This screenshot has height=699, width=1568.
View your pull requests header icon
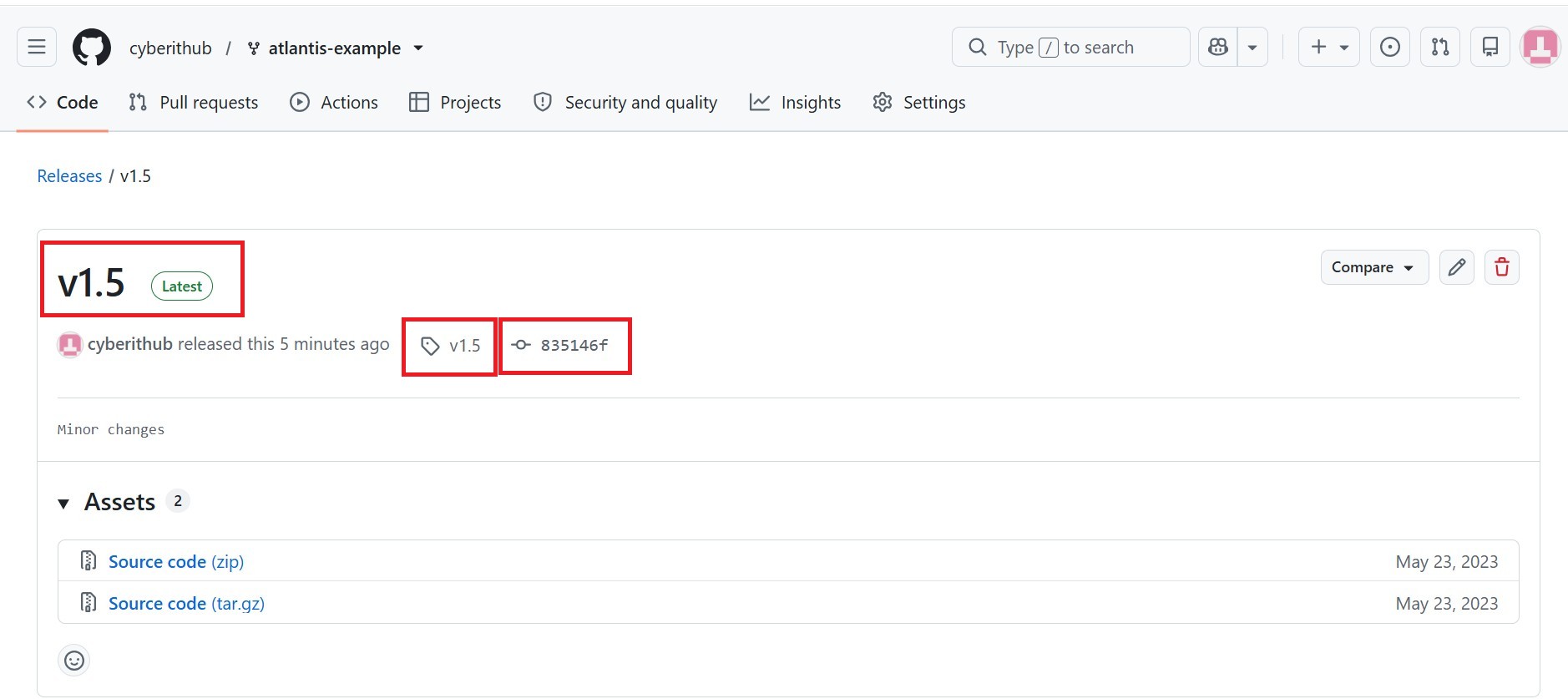point(1440,47)
